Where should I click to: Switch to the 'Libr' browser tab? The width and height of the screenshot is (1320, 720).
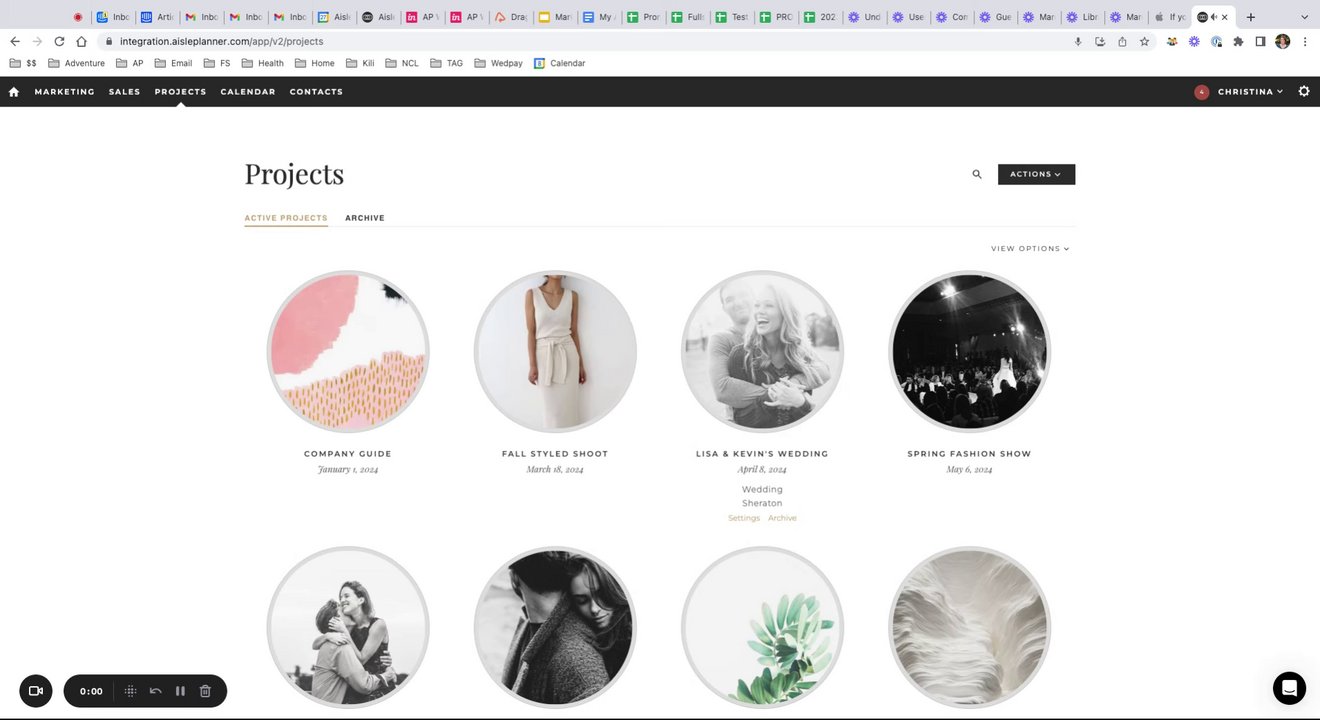[1082, 17]
